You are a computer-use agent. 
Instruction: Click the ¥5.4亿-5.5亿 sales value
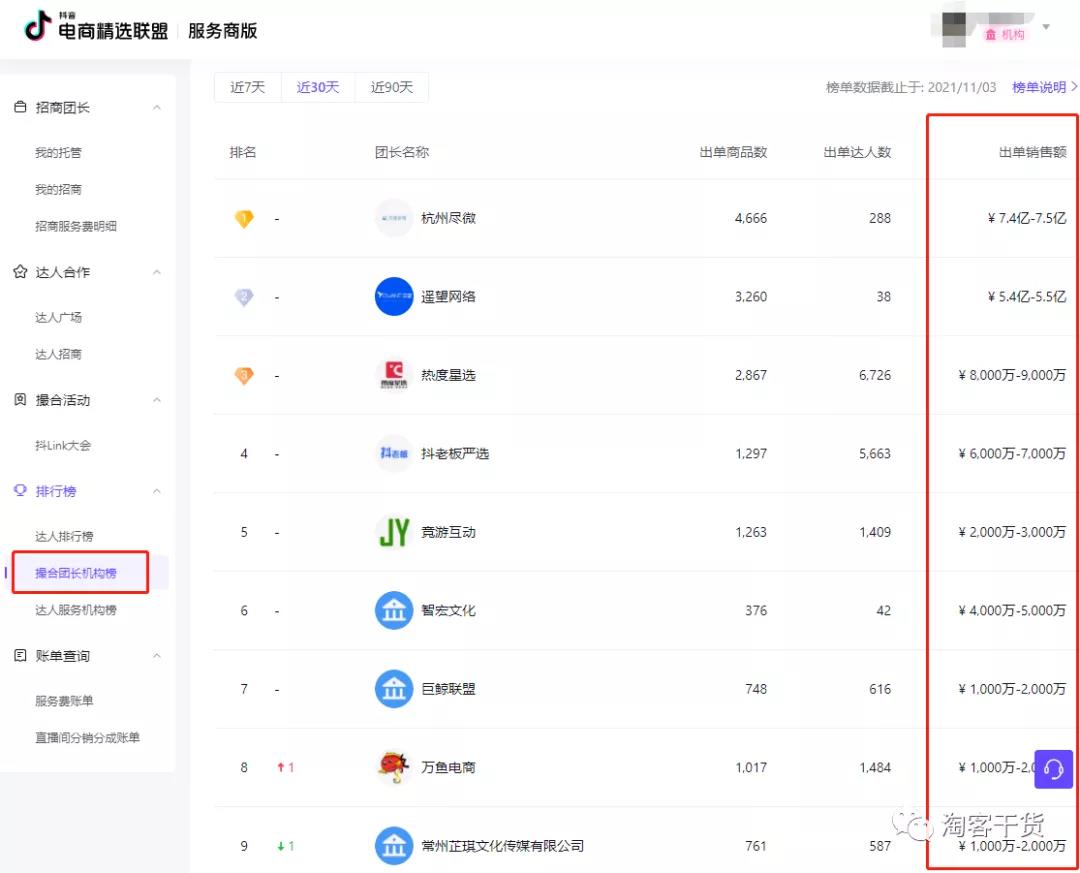(x=1027, y=297)
